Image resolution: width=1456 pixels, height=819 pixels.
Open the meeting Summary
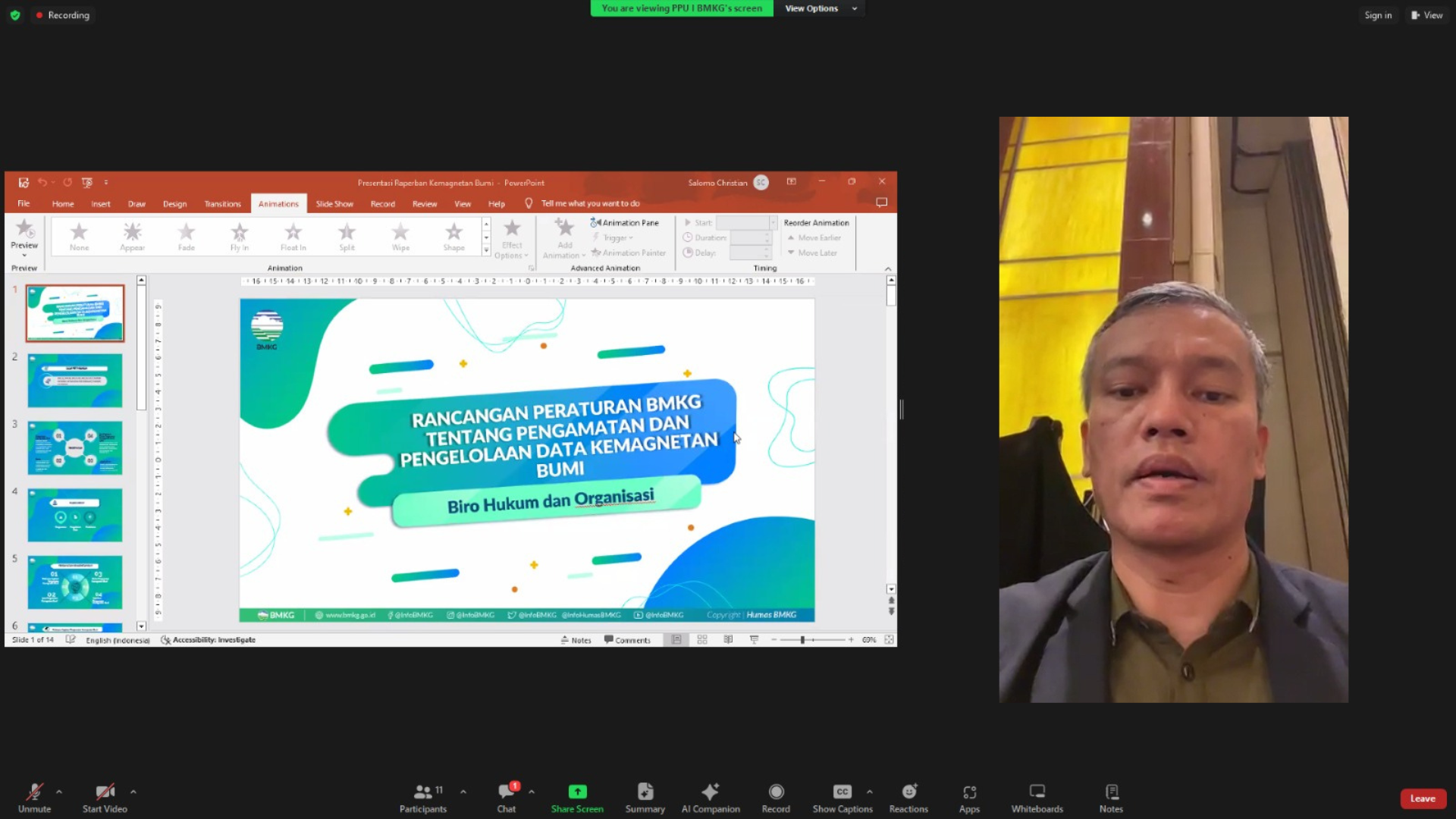tap(645, 799)
